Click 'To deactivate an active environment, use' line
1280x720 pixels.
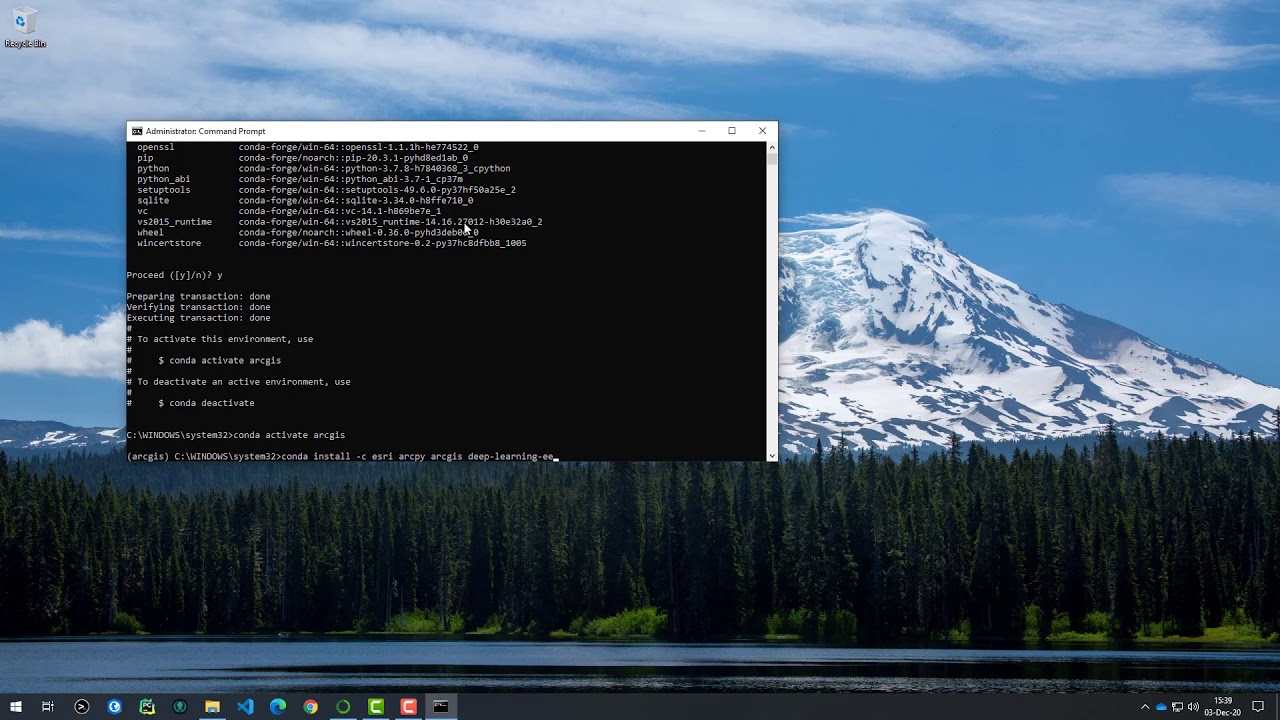pyautogui.click(x=239, y=382)
